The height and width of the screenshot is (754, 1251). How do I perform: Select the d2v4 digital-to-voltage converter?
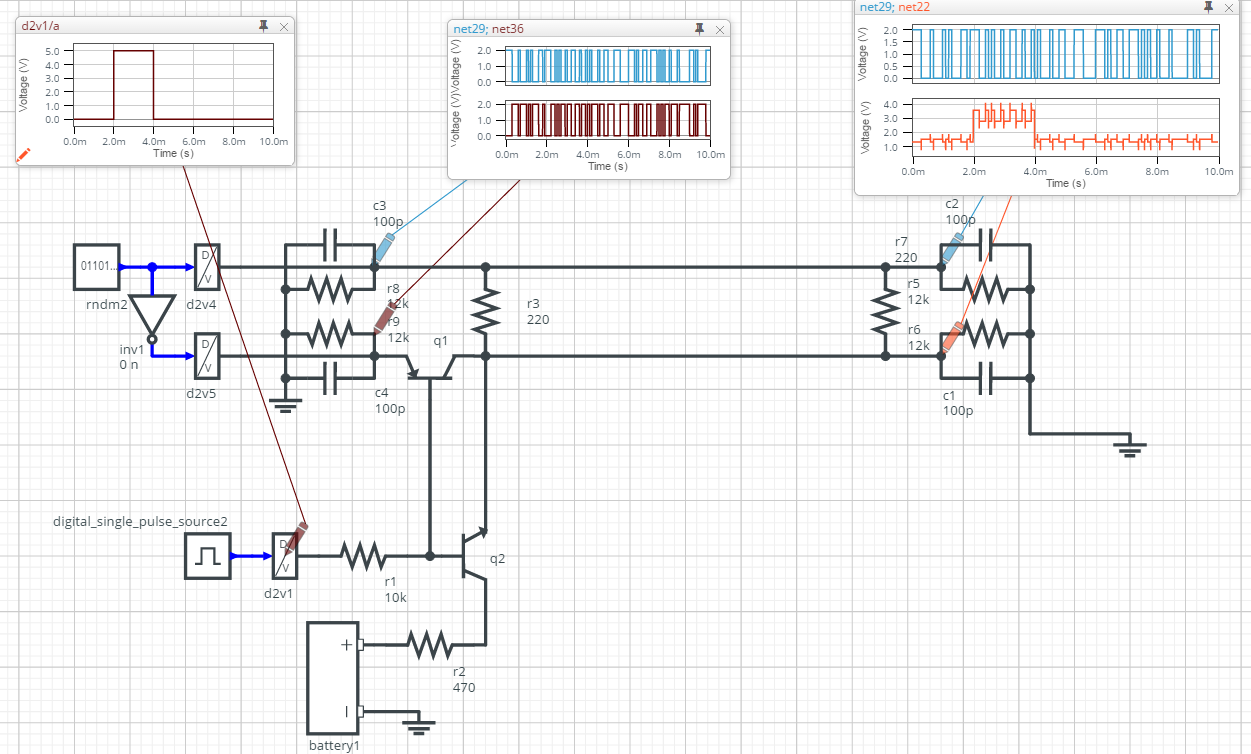[x=206, y=267]
